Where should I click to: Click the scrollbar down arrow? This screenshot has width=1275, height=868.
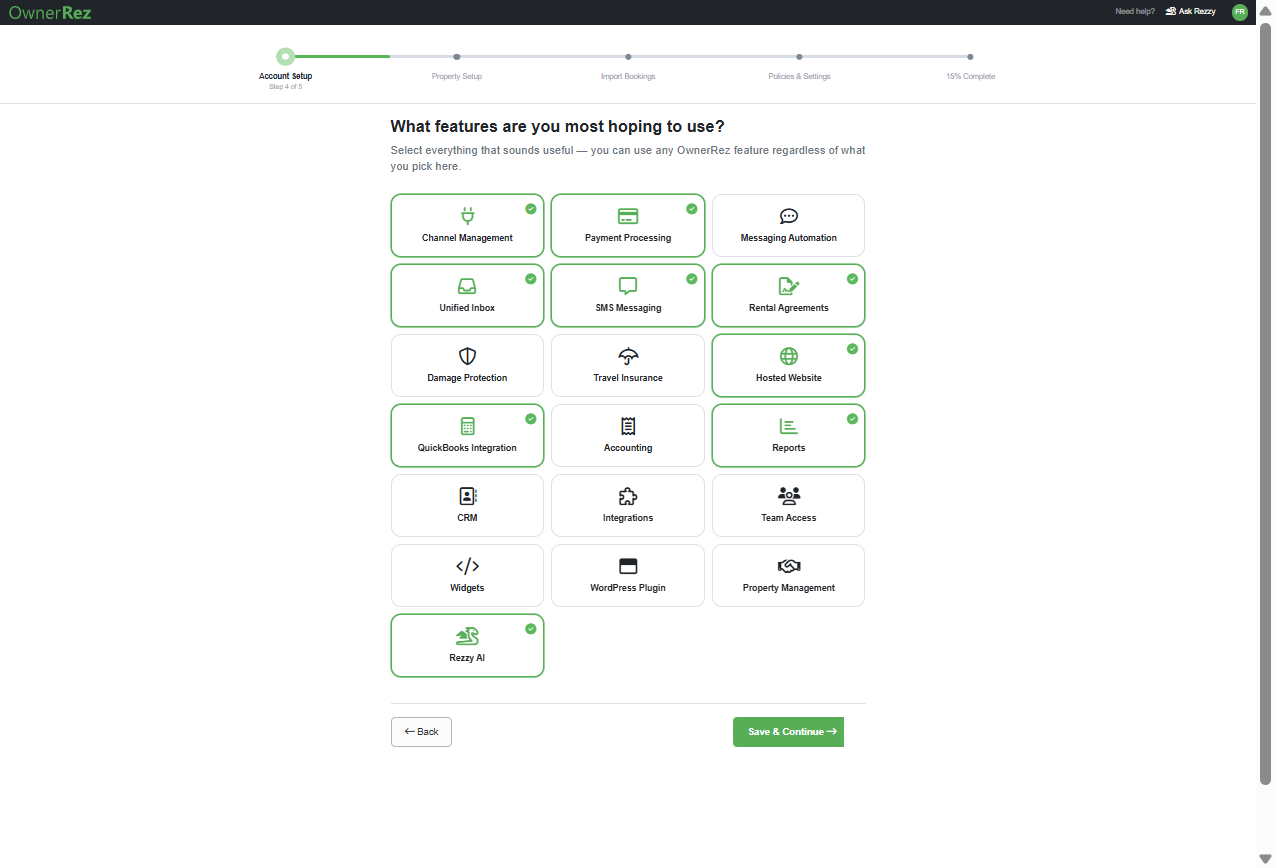click(x=1265, y=858)
